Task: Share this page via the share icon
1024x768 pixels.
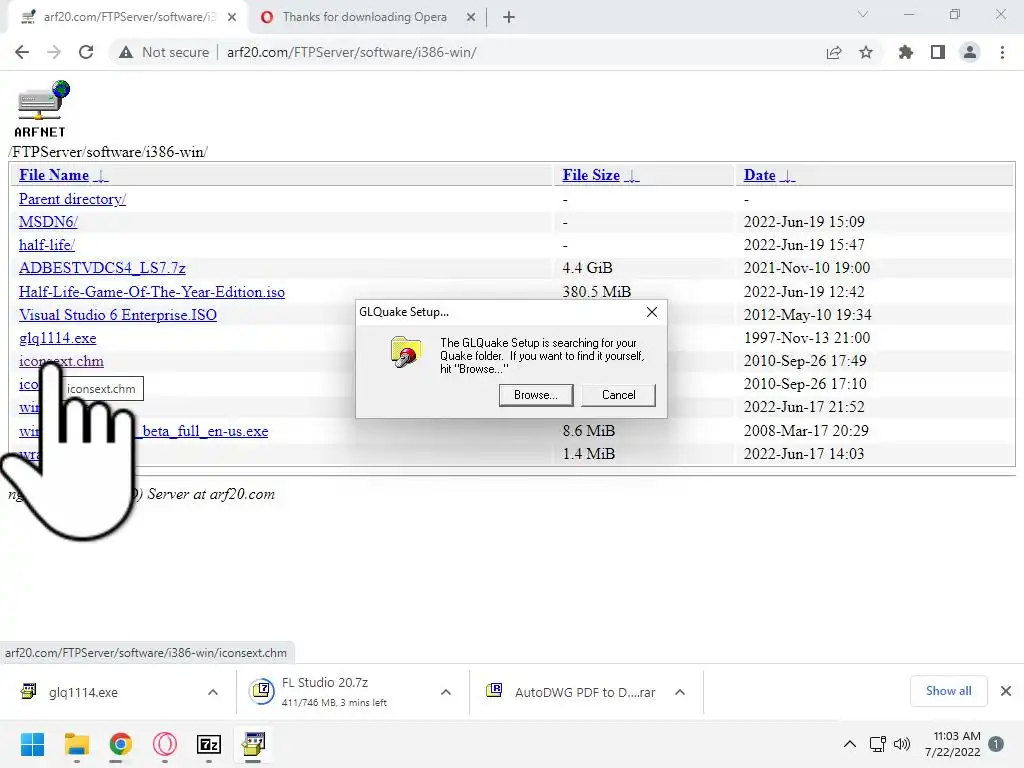Action: point(833,52)
